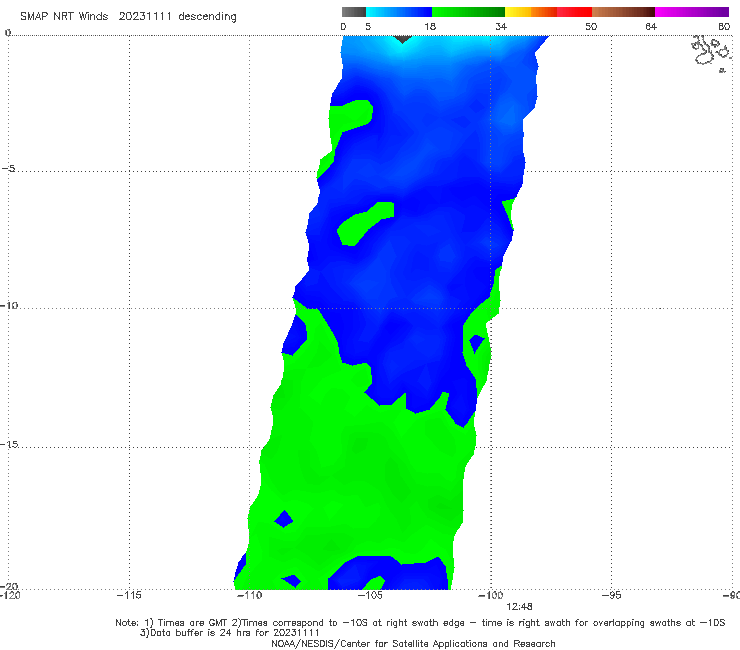Click the title 'SMAP NRT Winds 20231111 descending'
This screenshot has height=650, width=740.
tap(128, 17)
